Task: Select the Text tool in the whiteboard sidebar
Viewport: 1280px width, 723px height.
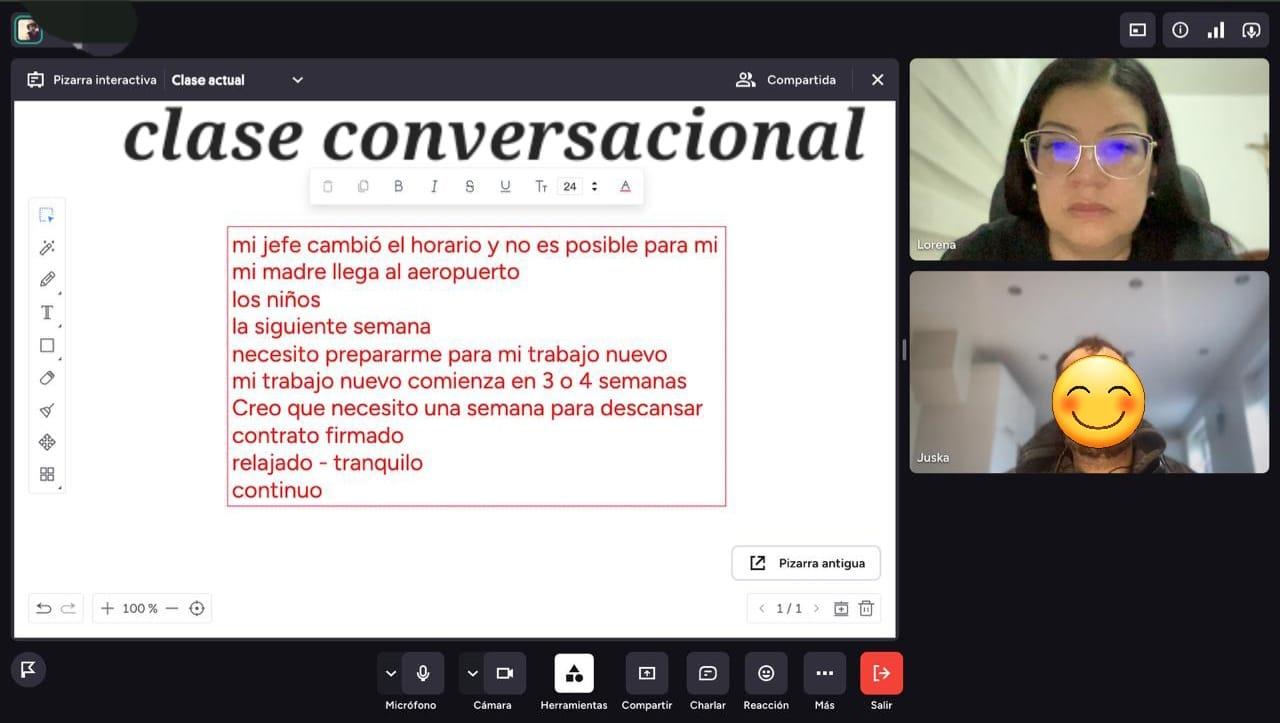Action: pyautogui.click(x=47, y=313)
